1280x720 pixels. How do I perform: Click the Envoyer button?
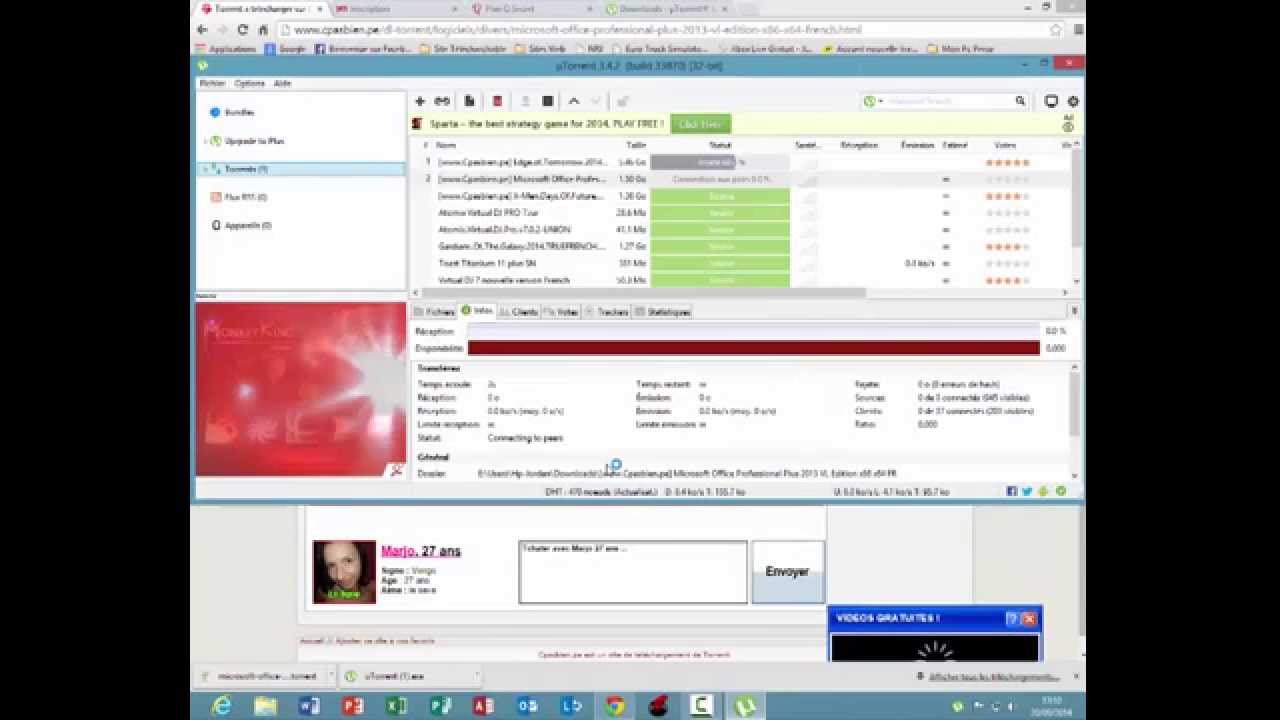(788, 572)
